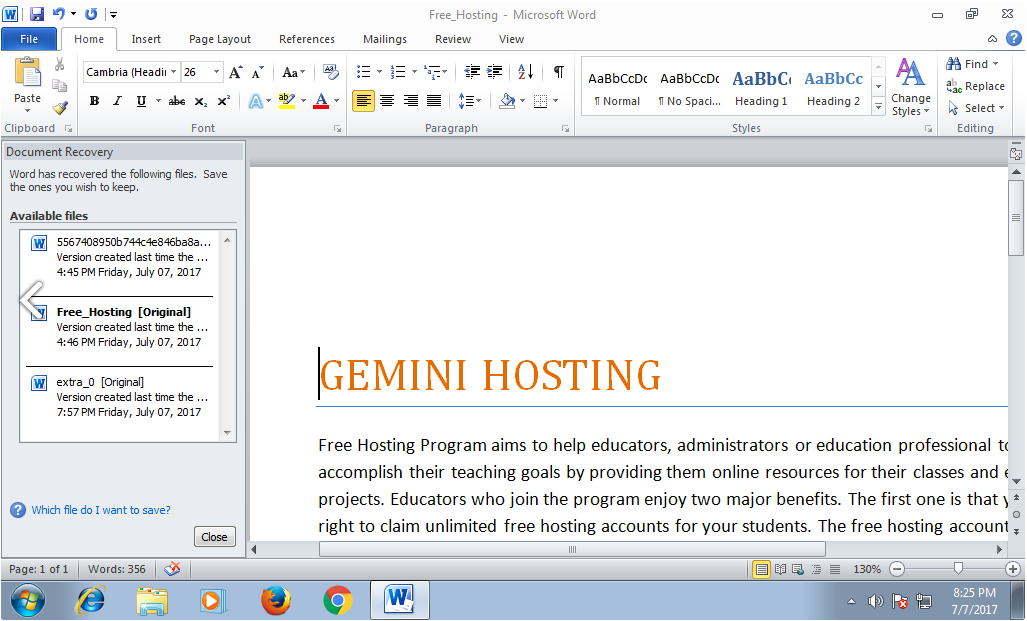Open 'Which file do I want to save?' link

click(x=100, y=510)
